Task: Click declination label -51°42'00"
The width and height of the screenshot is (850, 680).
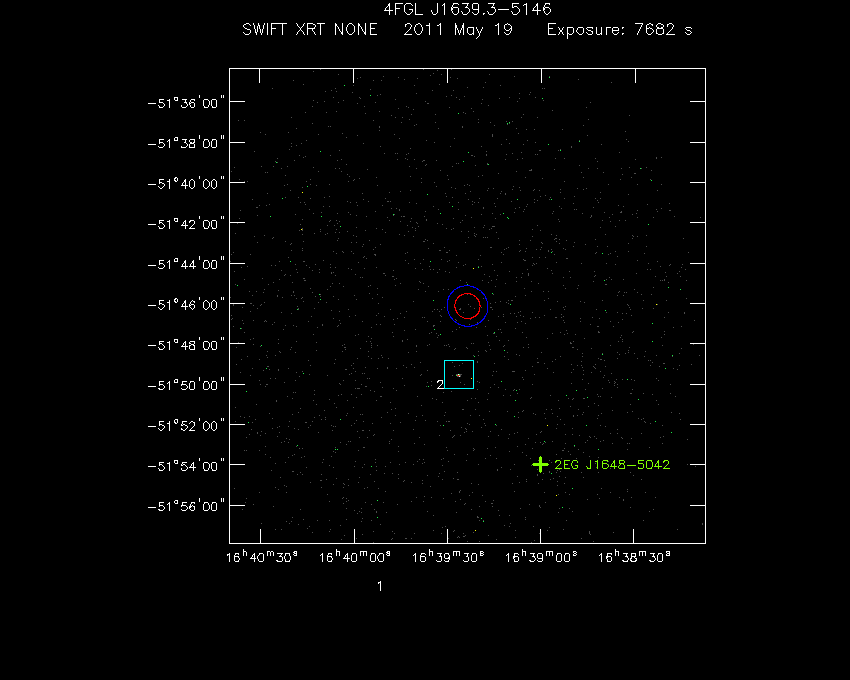Action: click(186, 224)
